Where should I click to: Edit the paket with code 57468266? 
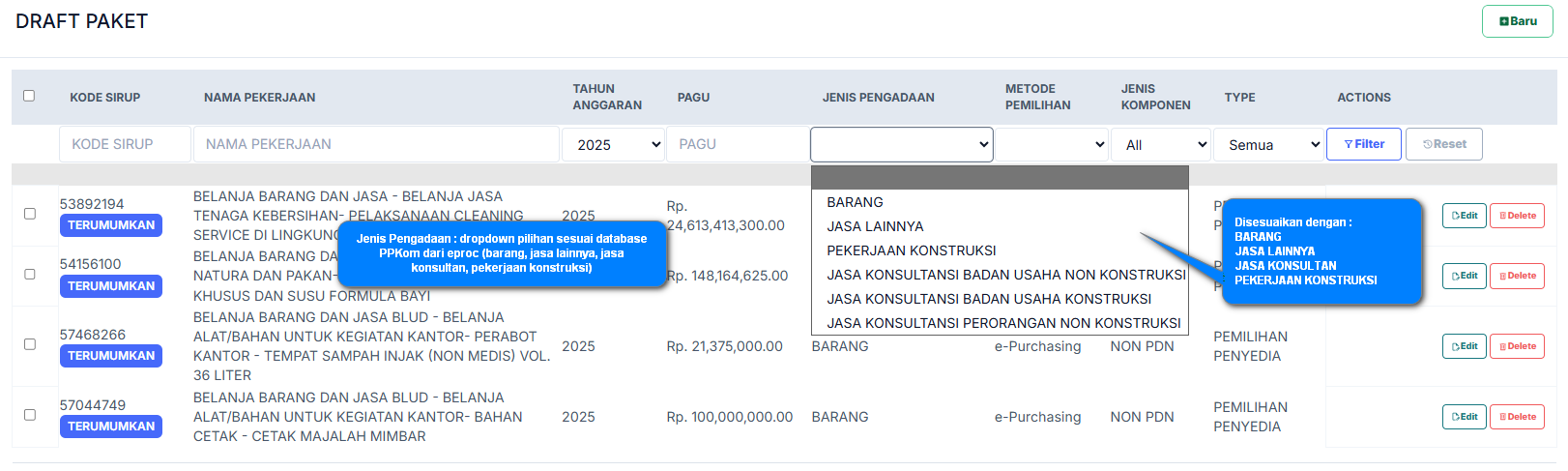click(1464, 346)
